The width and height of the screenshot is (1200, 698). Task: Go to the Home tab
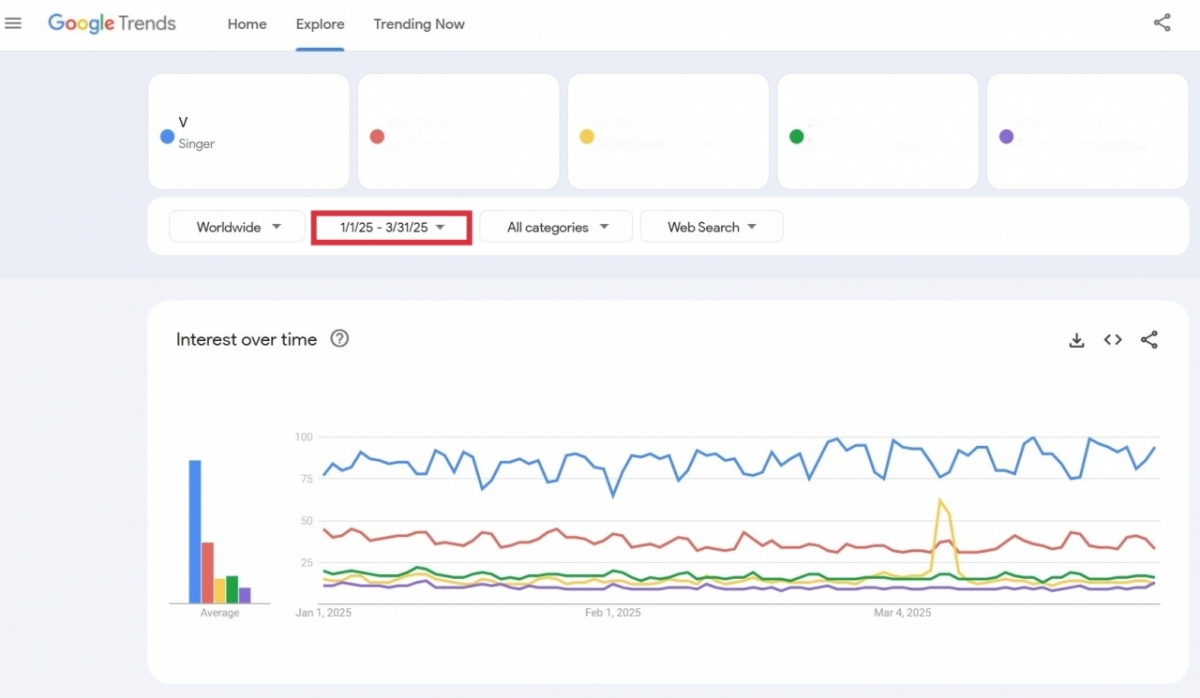[247, 24]
